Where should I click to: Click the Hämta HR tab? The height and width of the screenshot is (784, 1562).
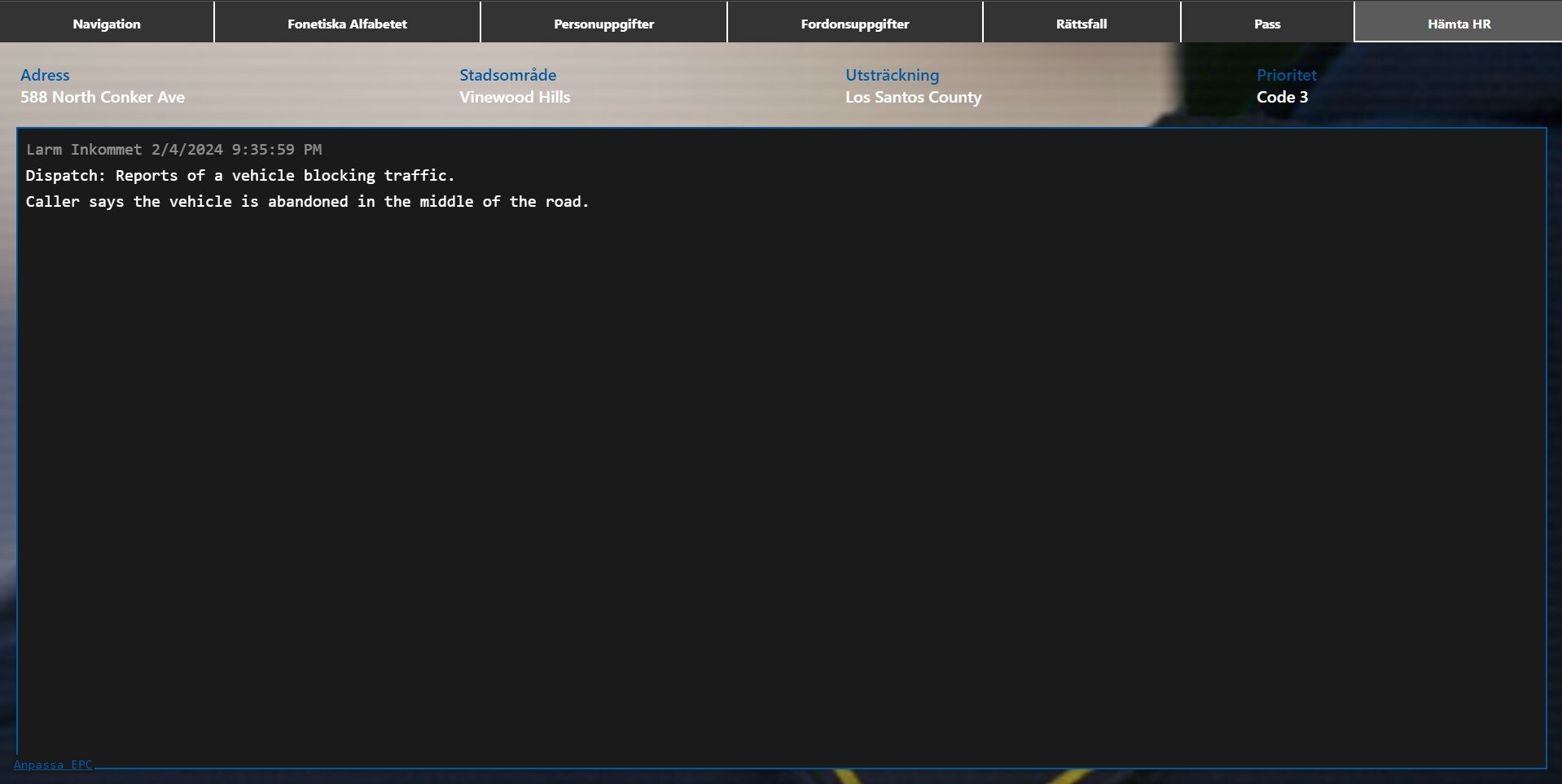click(x=1458, y=24)
